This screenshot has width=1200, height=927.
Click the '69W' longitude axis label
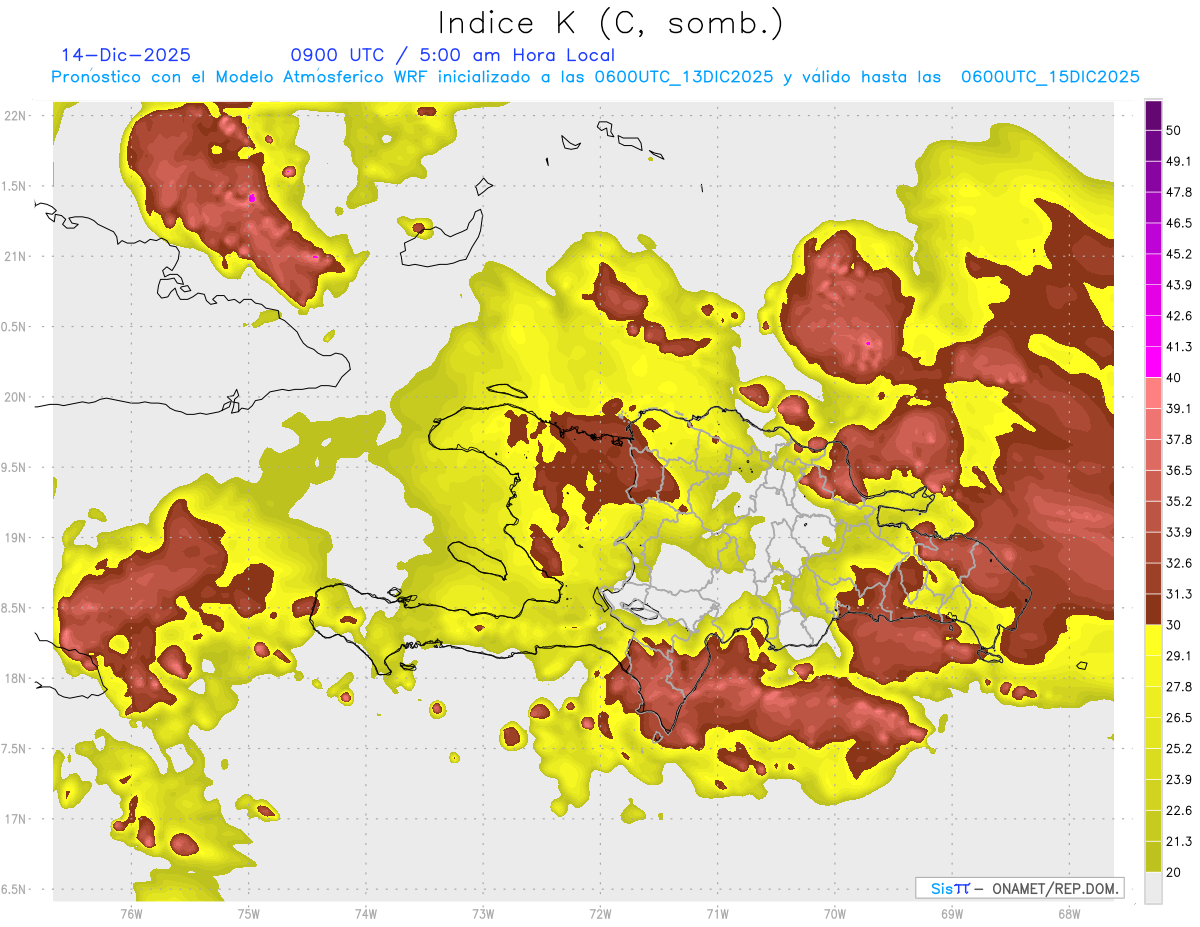951,914
